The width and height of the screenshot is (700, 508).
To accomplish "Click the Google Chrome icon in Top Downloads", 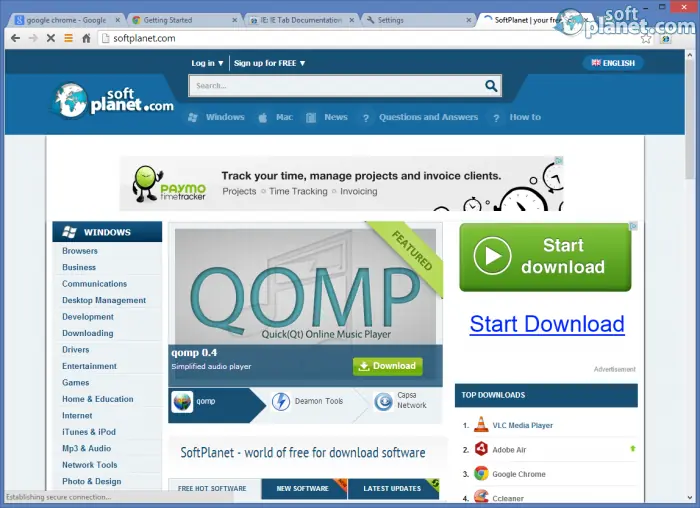I will click(x=481, y=473).
